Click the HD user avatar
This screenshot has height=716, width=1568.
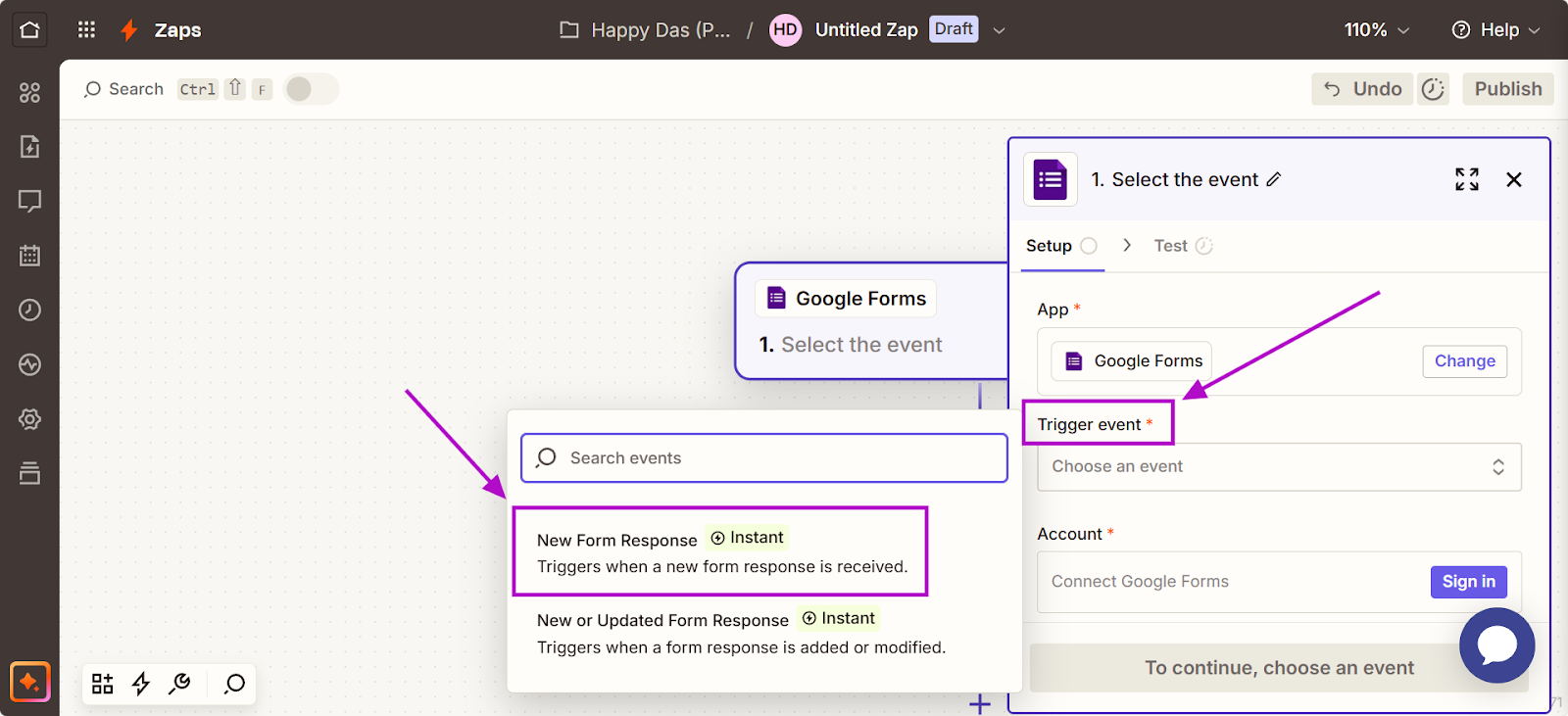[785, 29]
